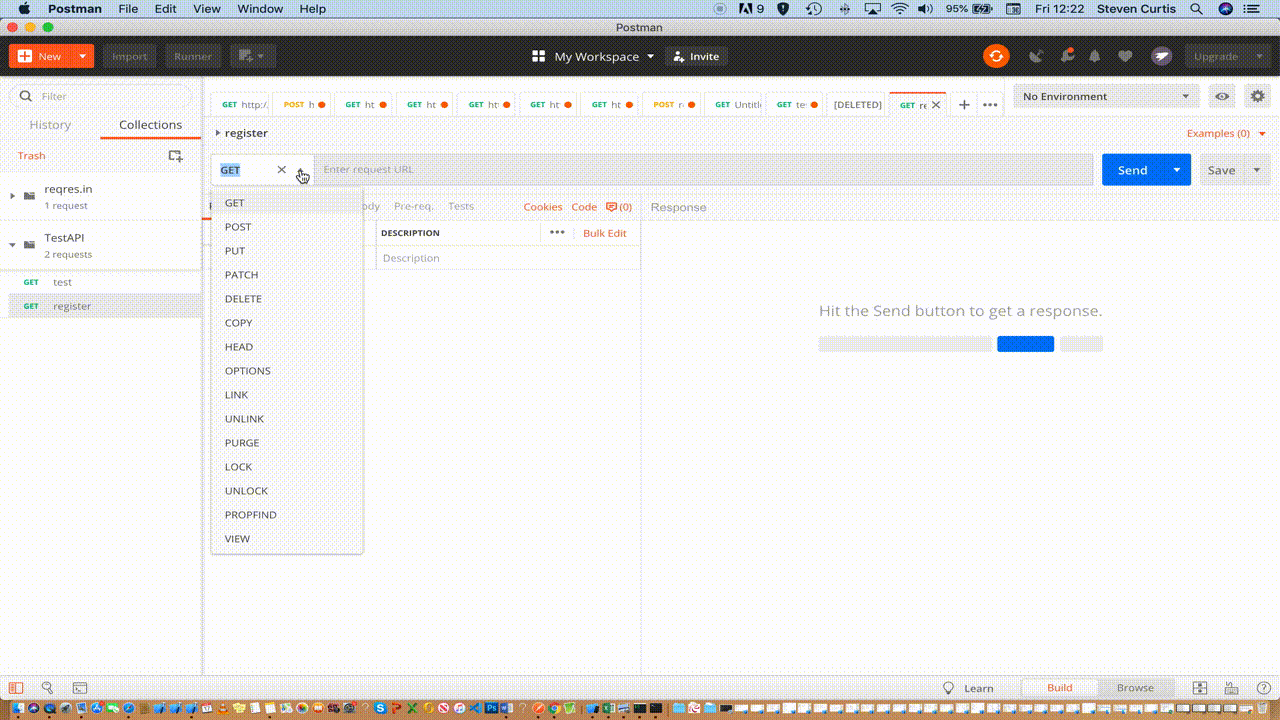Click the workspace grid icon
Image resolution: width=1280 pixels, height=720 pixels.
(x=538, y=56)
